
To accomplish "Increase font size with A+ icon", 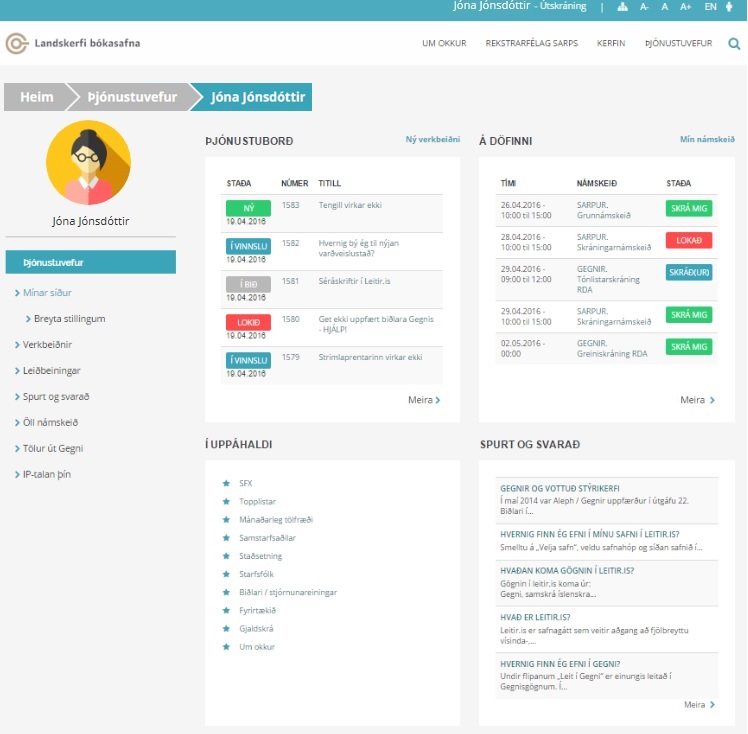I will 686,7.
